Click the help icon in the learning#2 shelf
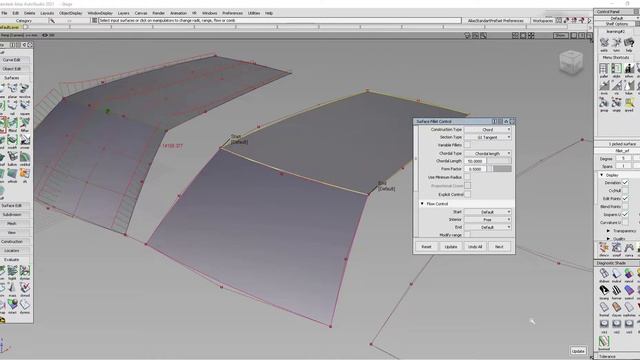Image resolution: width=640 pixels, height=360 pixels. point(629,42)
